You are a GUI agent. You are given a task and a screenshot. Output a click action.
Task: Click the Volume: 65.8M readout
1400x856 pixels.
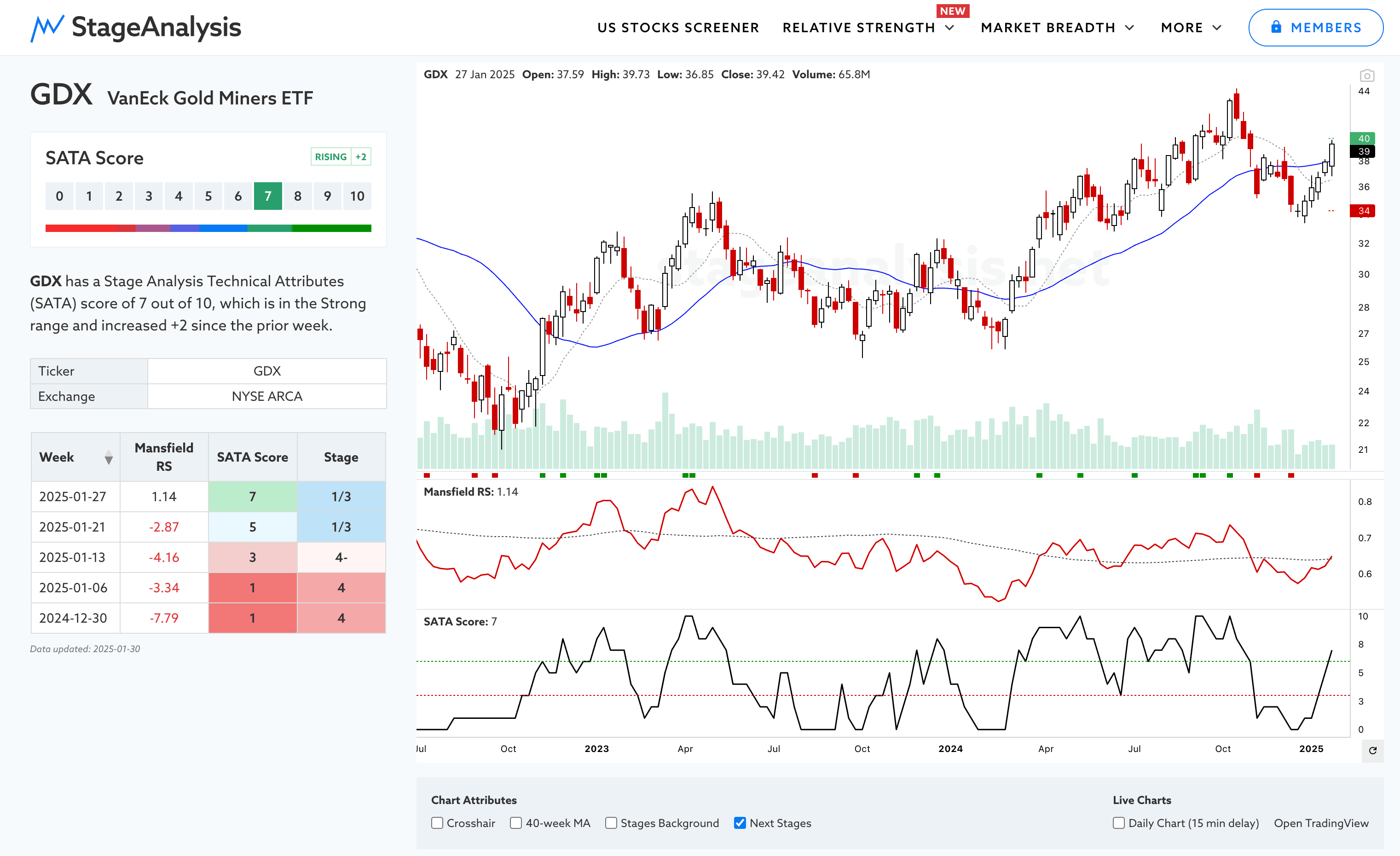[831, 75]
